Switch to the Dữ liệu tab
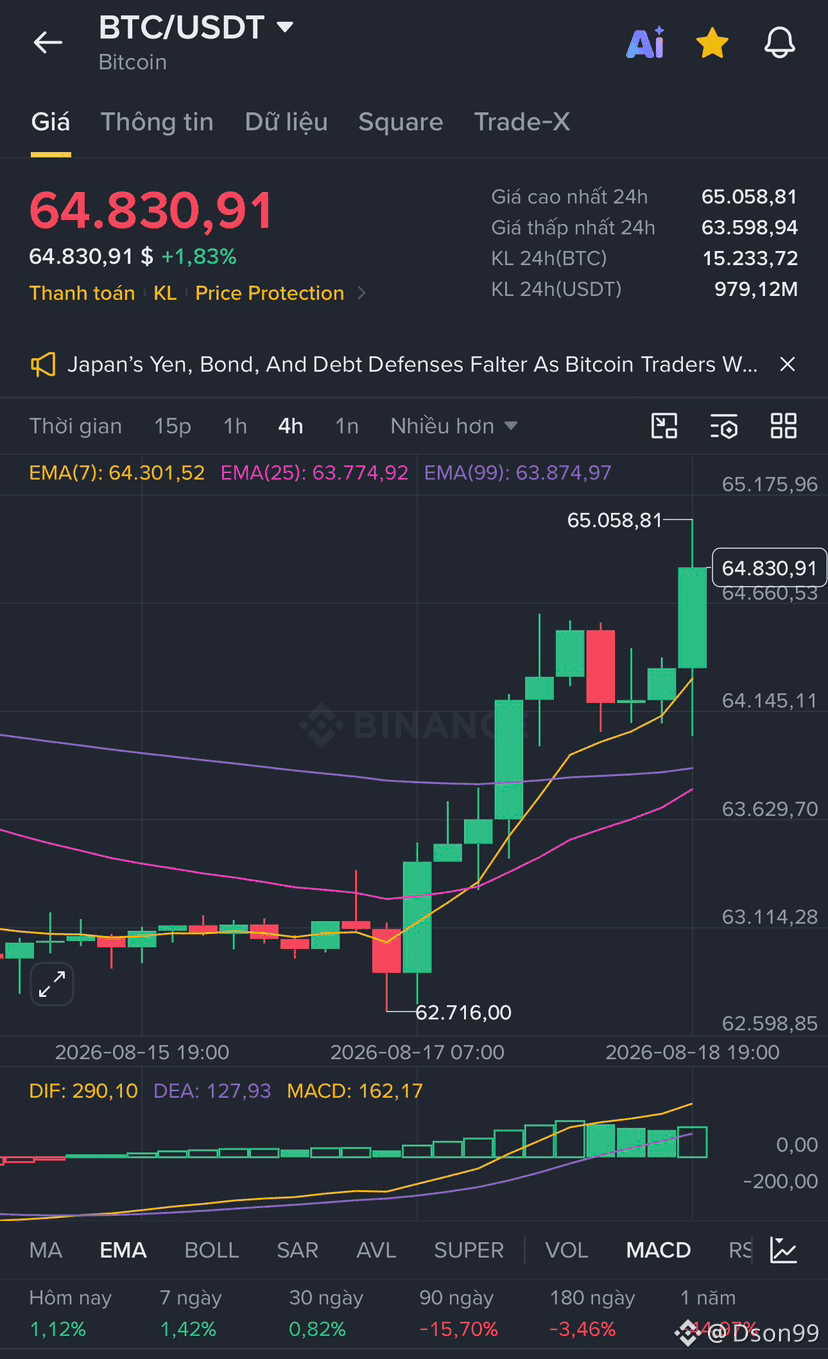828x1359 pixels. coord(286,122)
